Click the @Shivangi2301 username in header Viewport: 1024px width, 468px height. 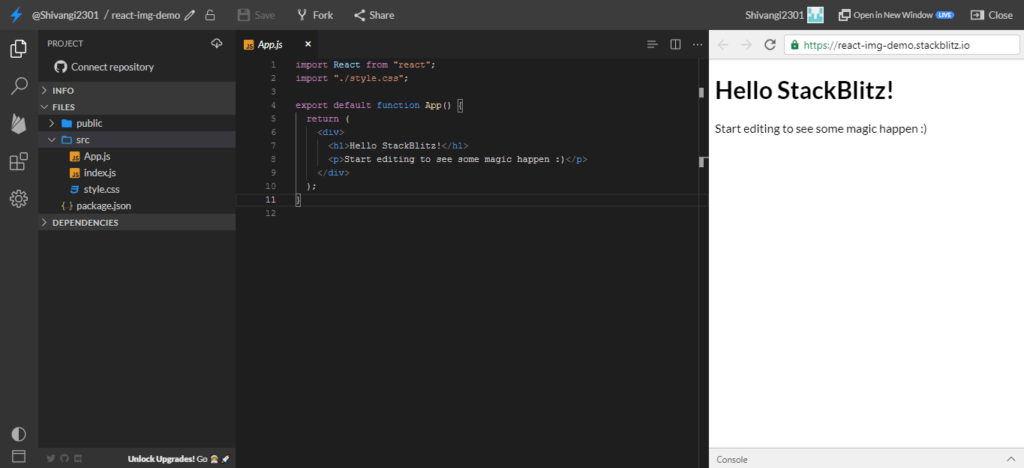point(65,14)
